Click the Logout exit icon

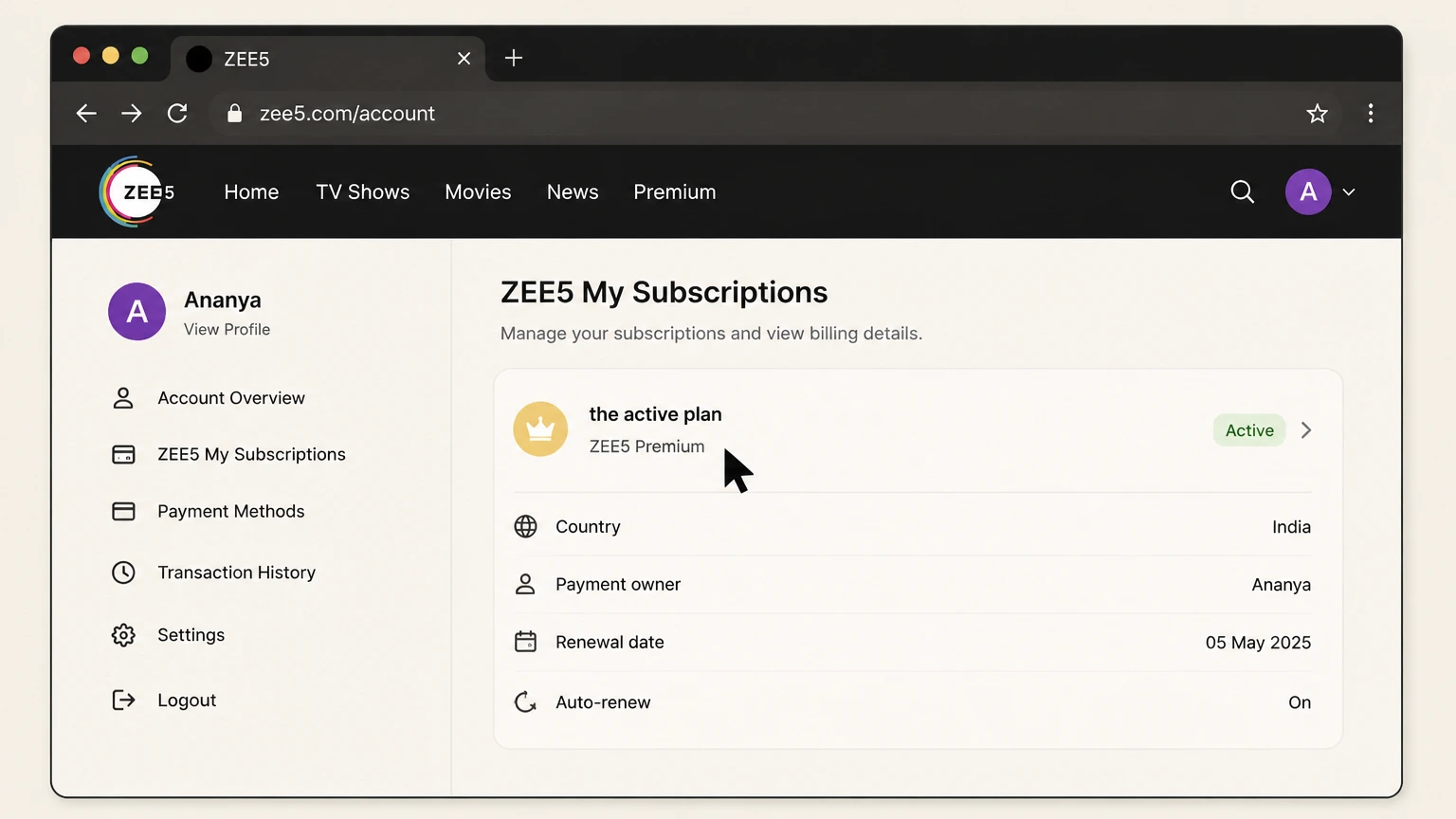pos(123,700)
